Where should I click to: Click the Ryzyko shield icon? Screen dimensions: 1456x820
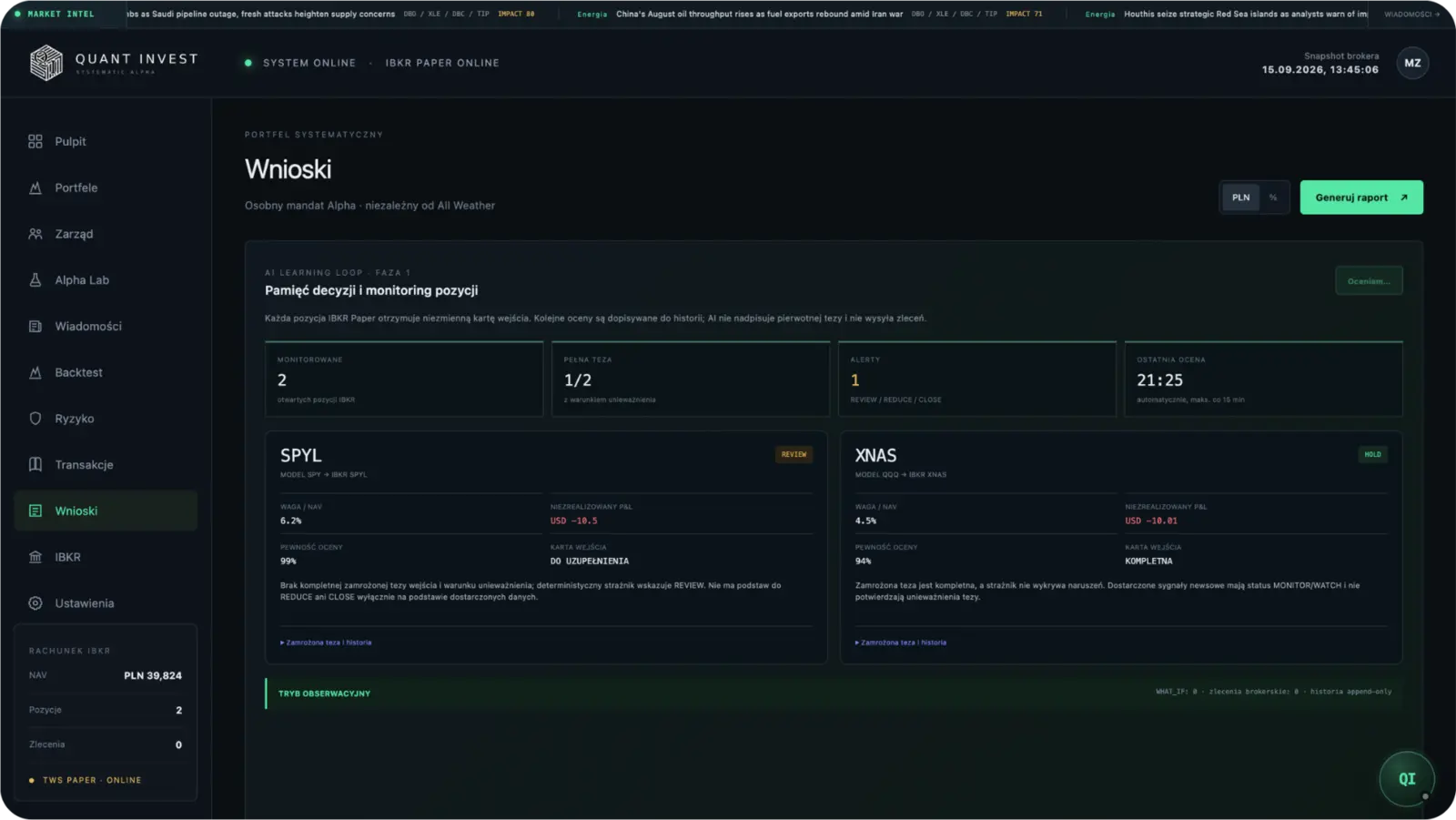[x=35, y=419]
